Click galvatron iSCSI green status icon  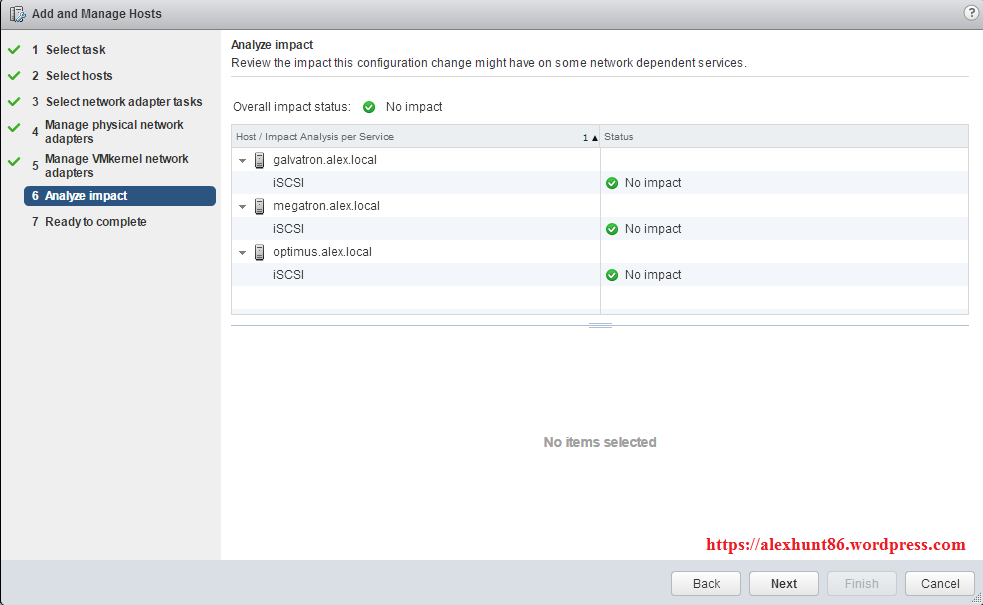coord(612,183)
